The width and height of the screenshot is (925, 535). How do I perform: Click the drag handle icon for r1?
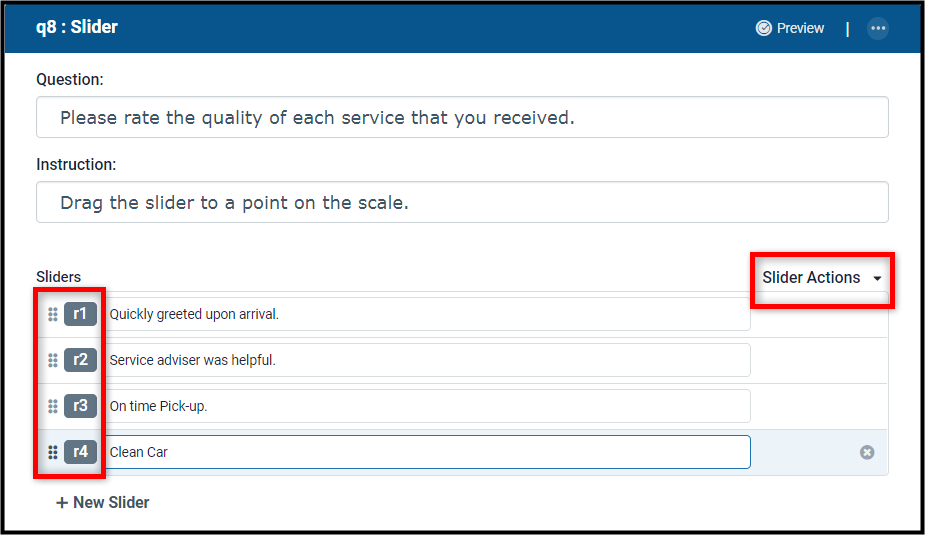click(53, 314)
